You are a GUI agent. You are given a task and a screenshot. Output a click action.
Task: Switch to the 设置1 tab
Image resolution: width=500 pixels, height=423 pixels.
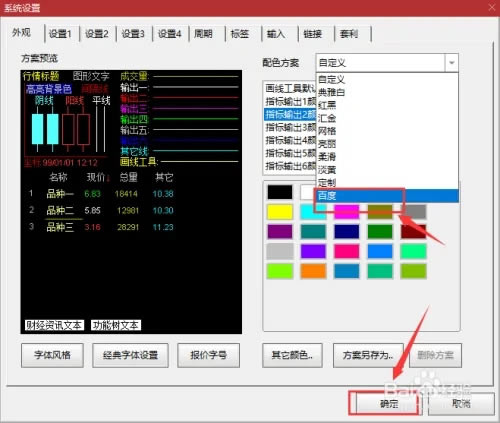60,34
